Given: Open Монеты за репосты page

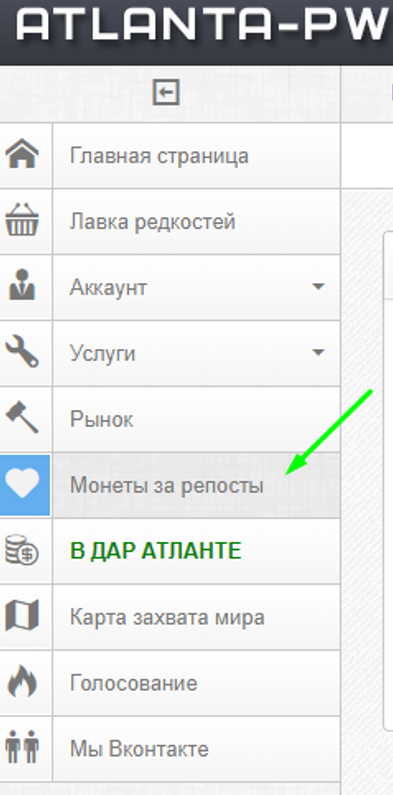Looking at the screenshot, I should tap(196, 485).
